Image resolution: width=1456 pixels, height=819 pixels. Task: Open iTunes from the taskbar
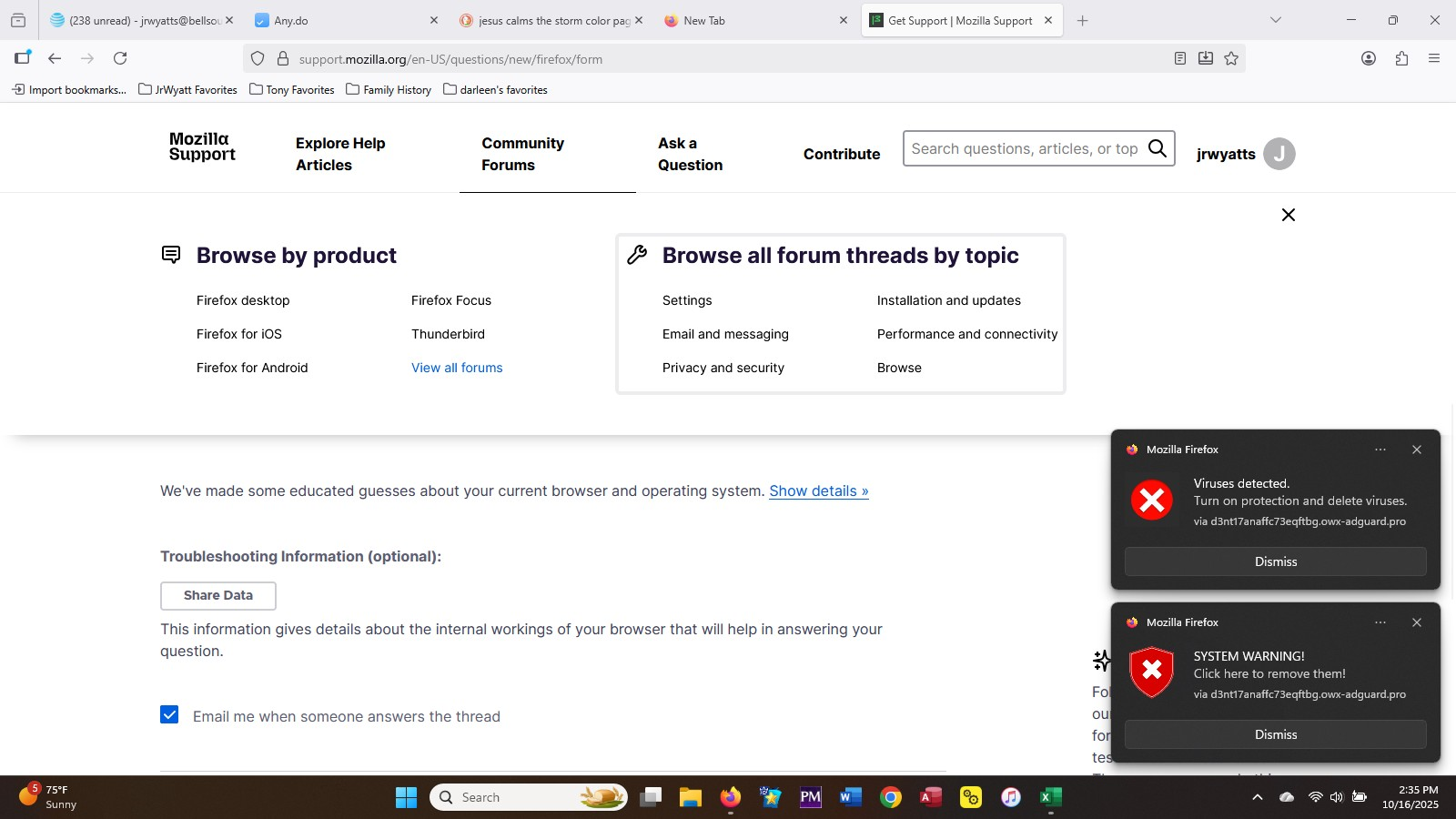(x=1011, y=797)
